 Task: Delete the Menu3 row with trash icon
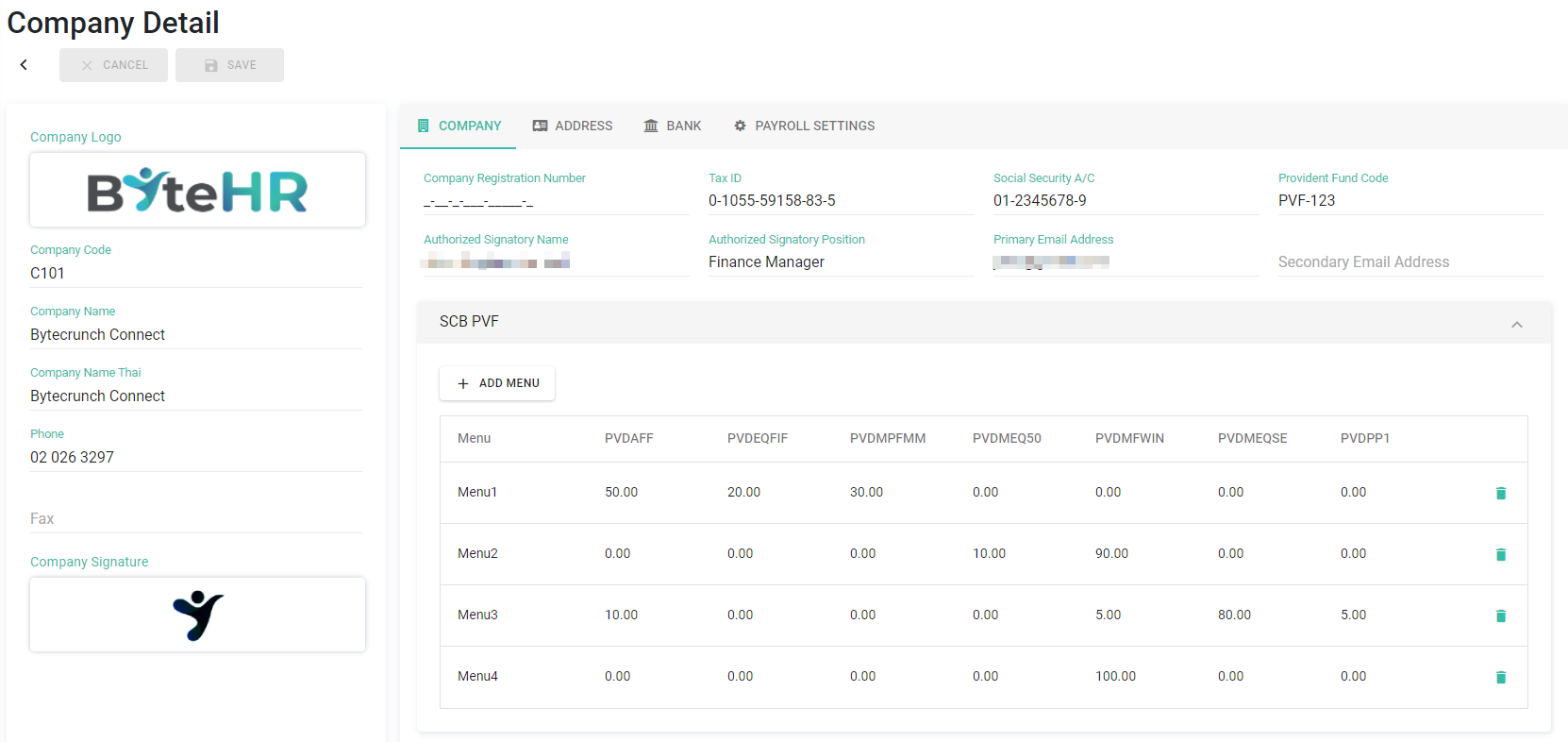click(1501, 616)
